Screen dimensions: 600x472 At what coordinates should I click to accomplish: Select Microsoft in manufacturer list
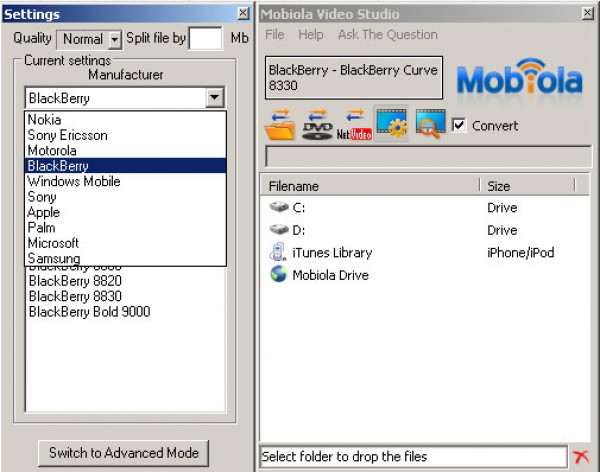tap(126, 243)
